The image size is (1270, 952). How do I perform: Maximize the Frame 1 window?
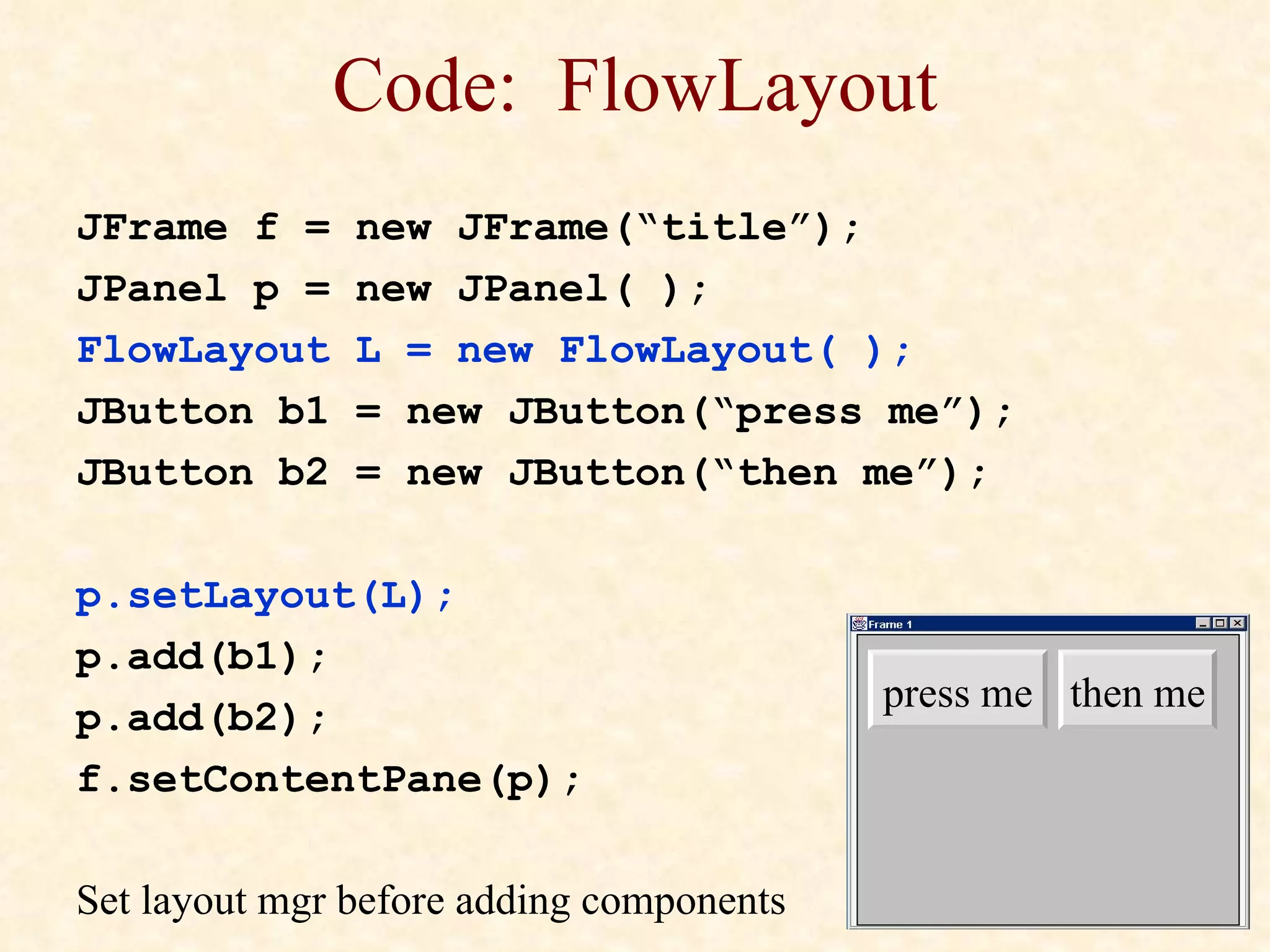pos(1220,623)
